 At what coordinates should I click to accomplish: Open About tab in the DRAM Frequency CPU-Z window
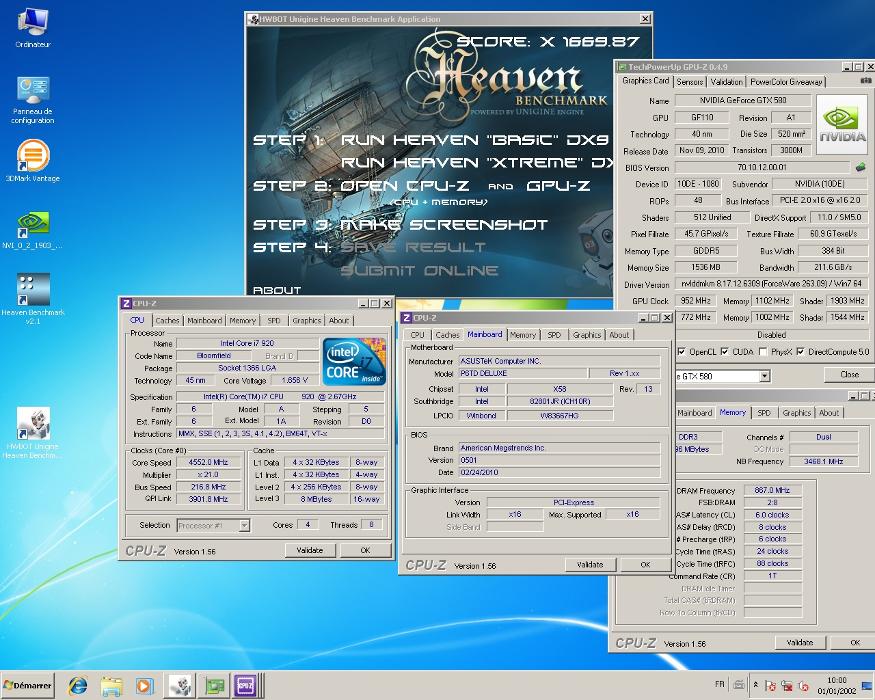[x=829, y=413]
